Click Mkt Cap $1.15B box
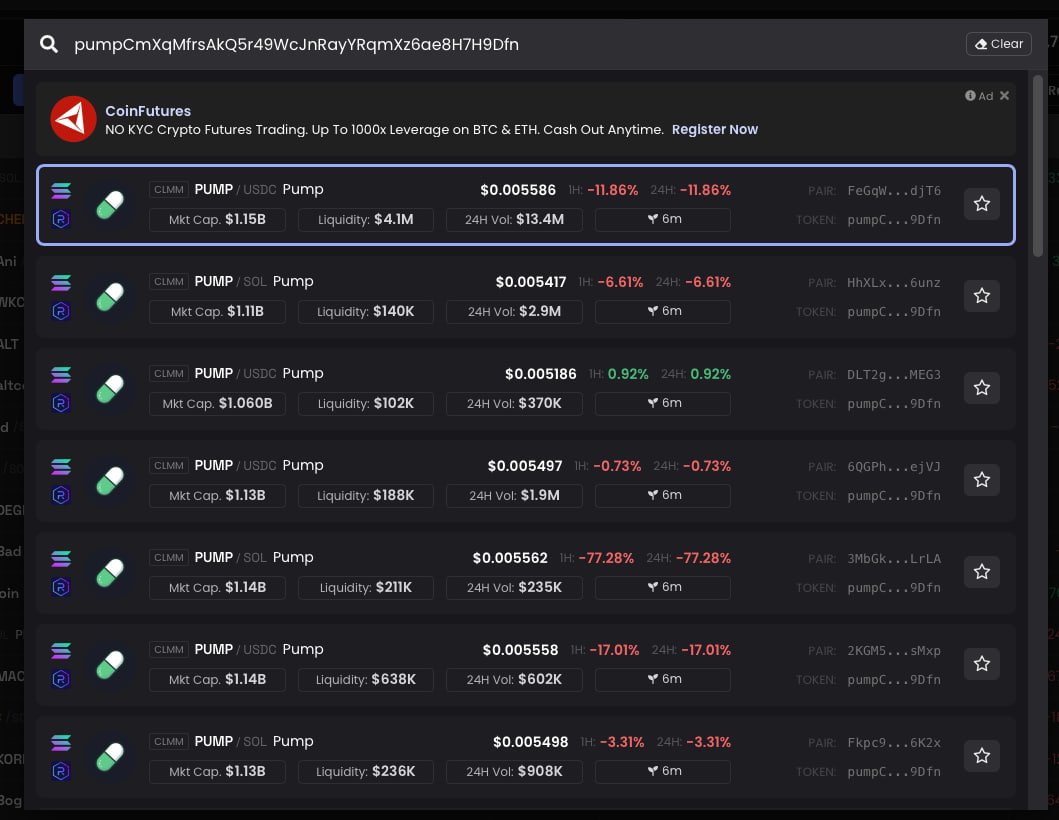The image size is (1059, 820). coord(217,220)
